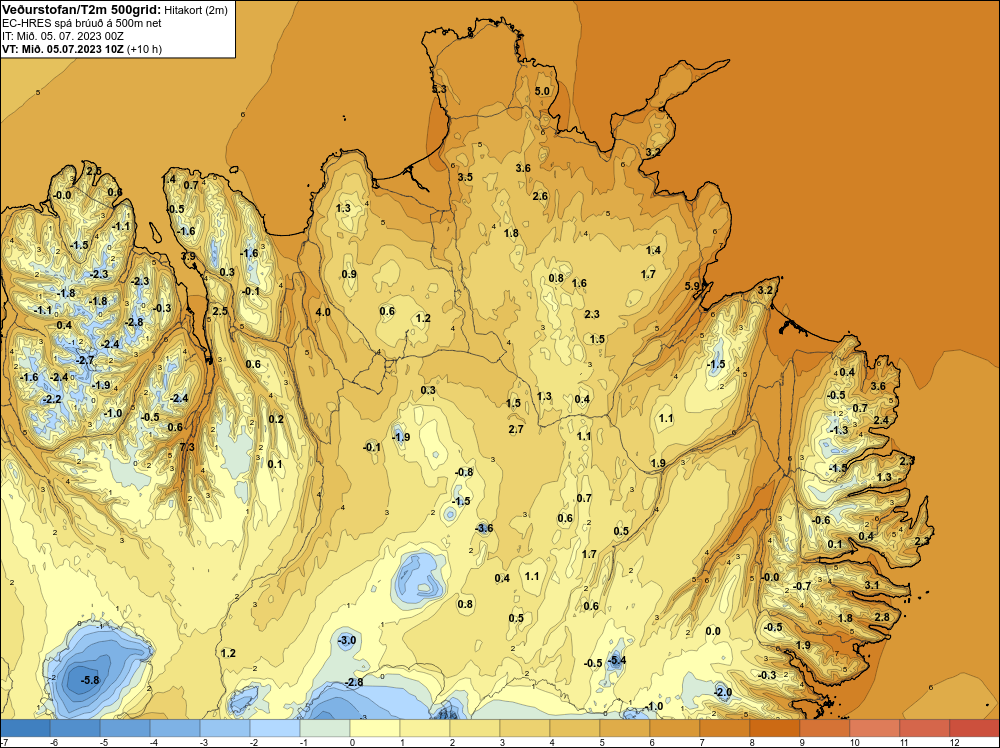This screenshot has height=748, width=1000.
Task: Click the '5.9' temperature value
Action: 692,286
